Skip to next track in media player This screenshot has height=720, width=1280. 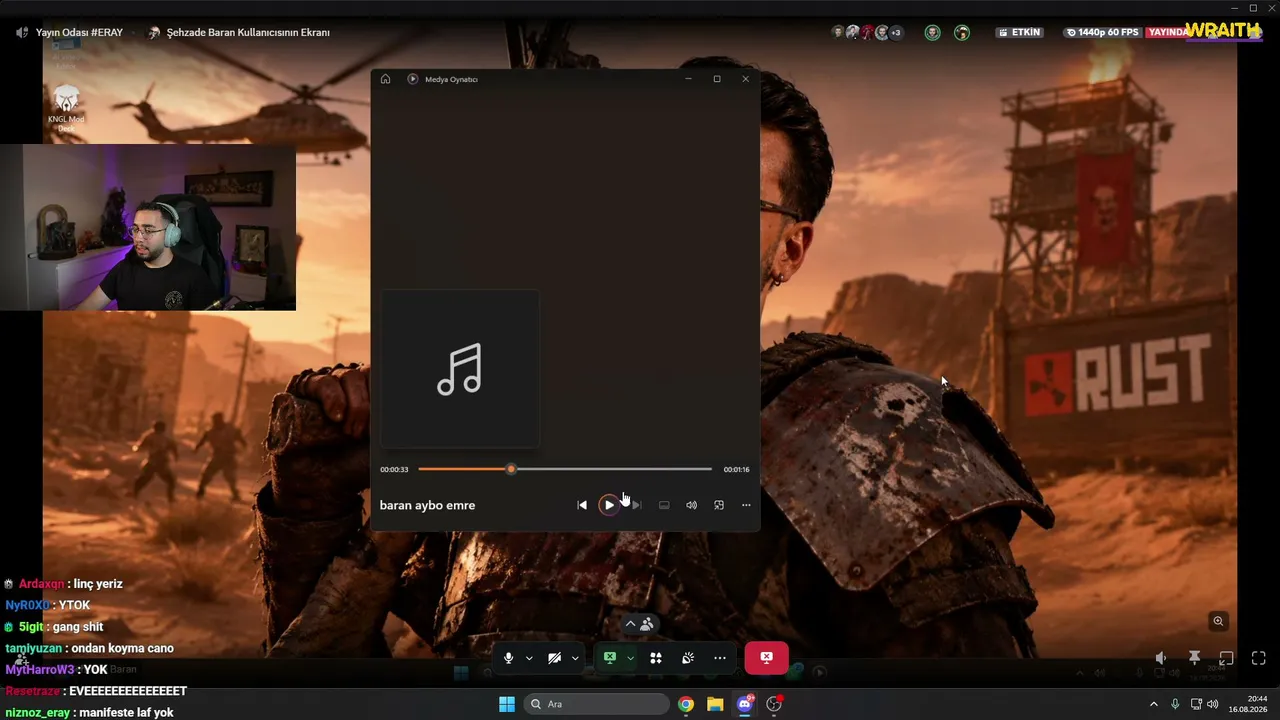coord(636,505)
